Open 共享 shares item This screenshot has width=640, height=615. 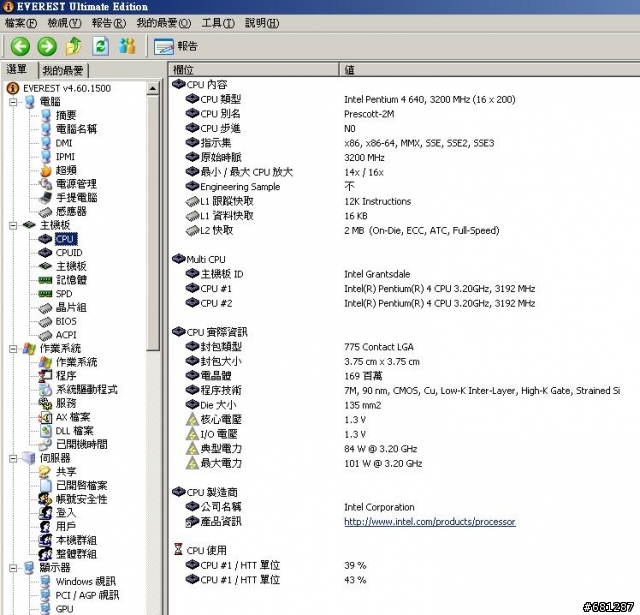pyautogui.click(x=66, y=472)
